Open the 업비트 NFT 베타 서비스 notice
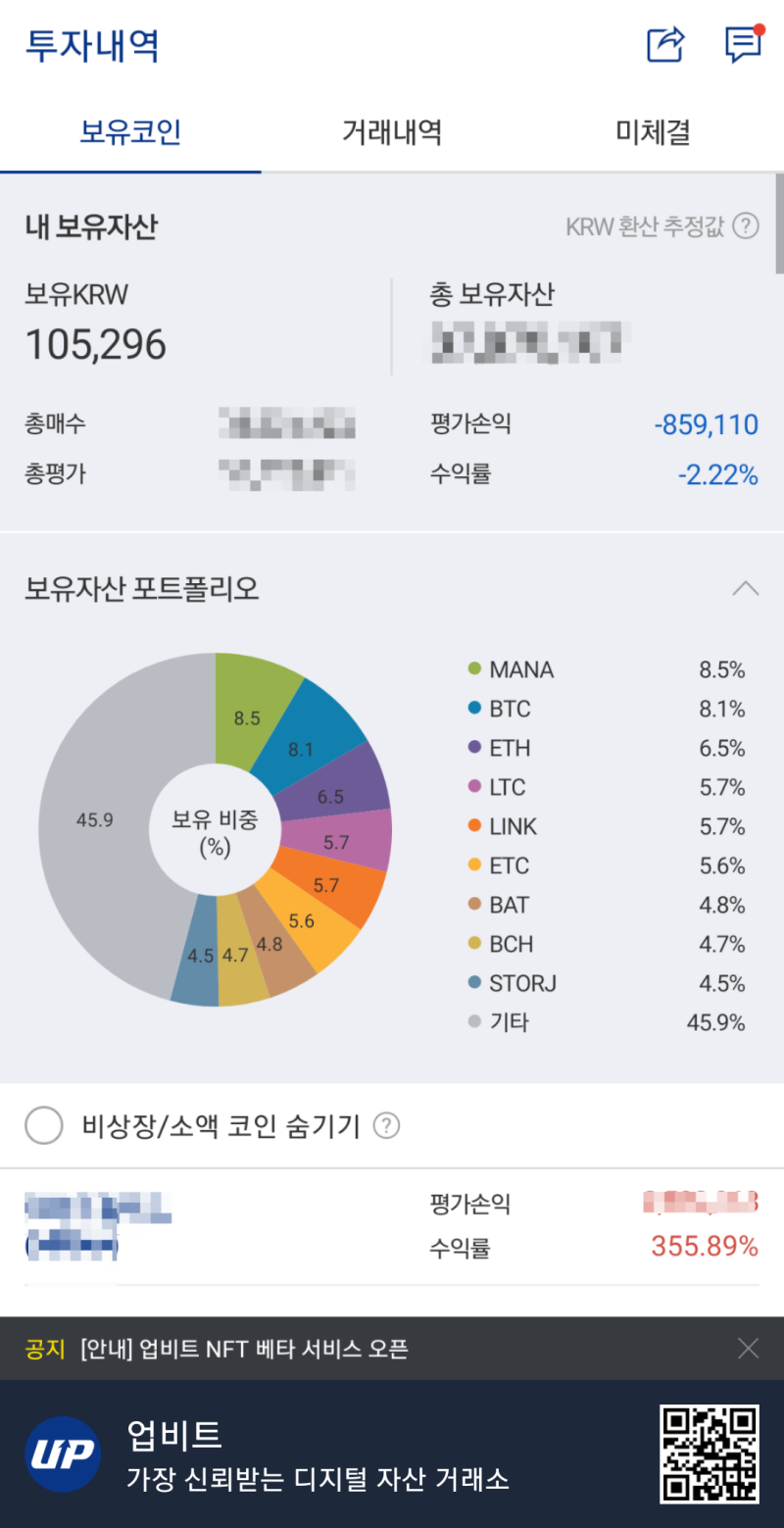This screenshot has width=784, height=1528. coord(244,1350)
